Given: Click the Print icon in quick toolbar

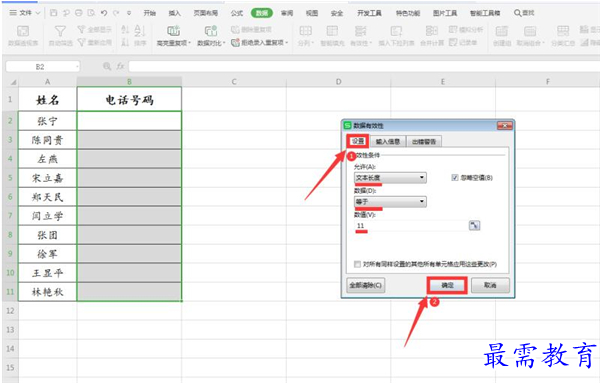Looking at the screenshot, I should [x=79, y=13].
